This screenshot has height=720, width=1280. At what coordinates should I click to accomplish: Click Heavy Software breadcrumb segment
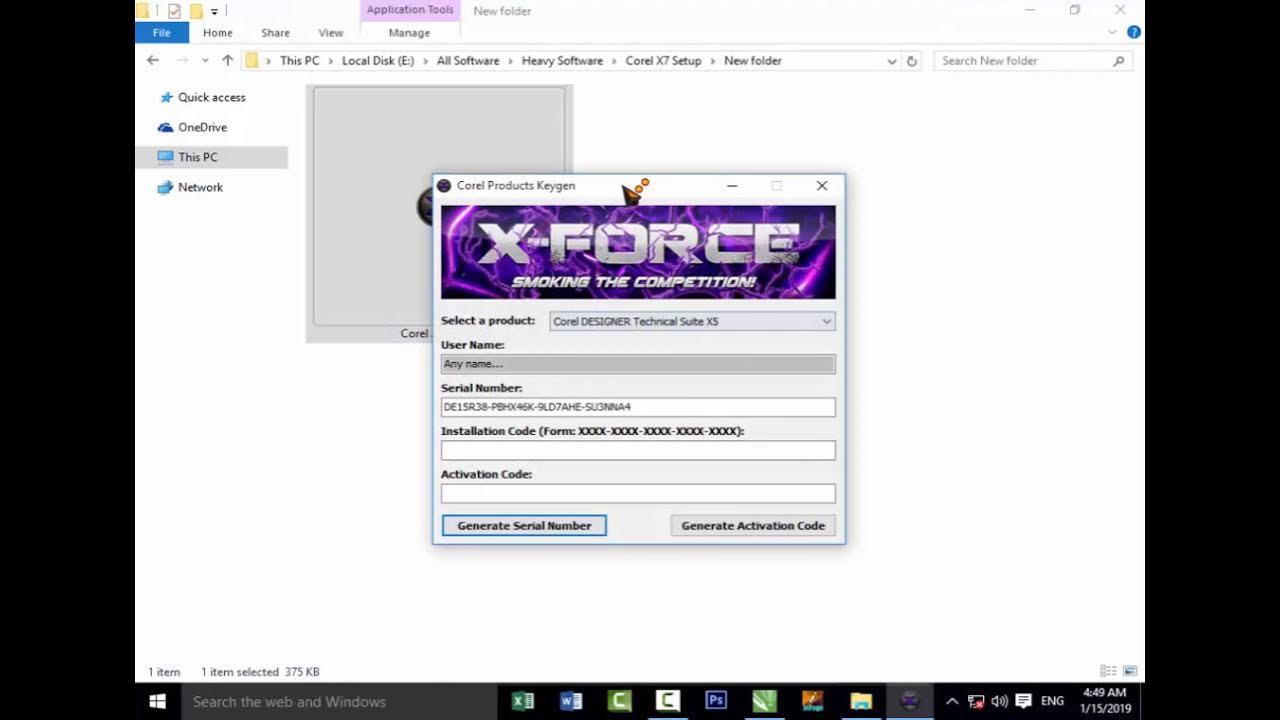[562, 61]
